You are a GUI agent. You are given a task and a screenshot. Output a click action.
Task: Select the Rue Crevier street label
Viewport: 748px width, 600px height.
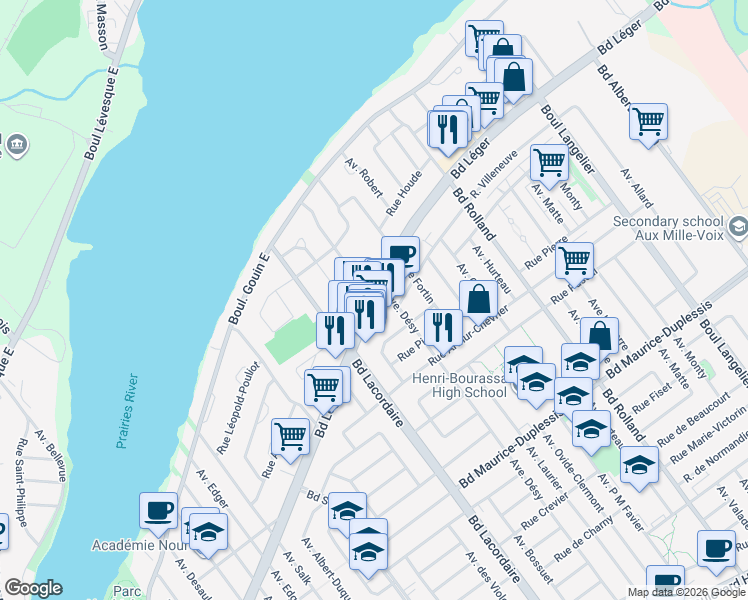tap(545, 511)
